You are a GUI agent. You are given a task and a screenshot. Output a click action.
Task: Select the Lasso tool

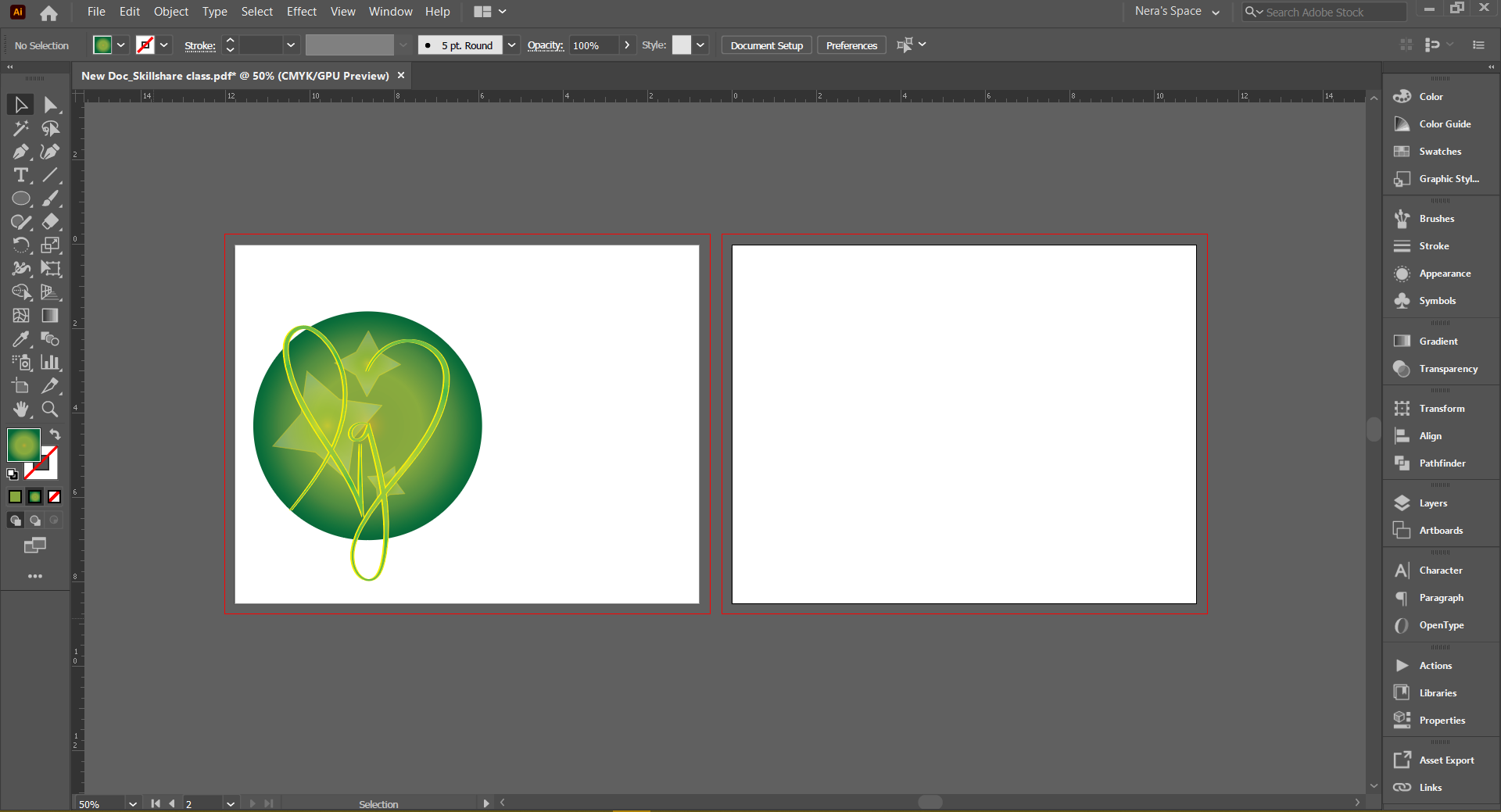(51, 128)
